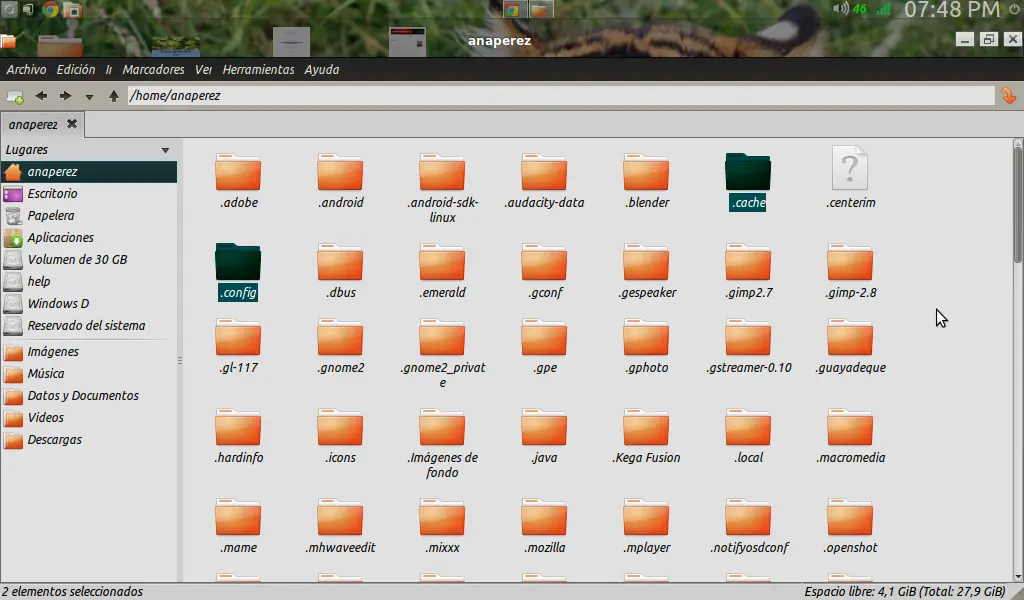Screen dimensions: 1024x600
Task: Open Reservado del sistema drive
Action: (x=89, y=325)
